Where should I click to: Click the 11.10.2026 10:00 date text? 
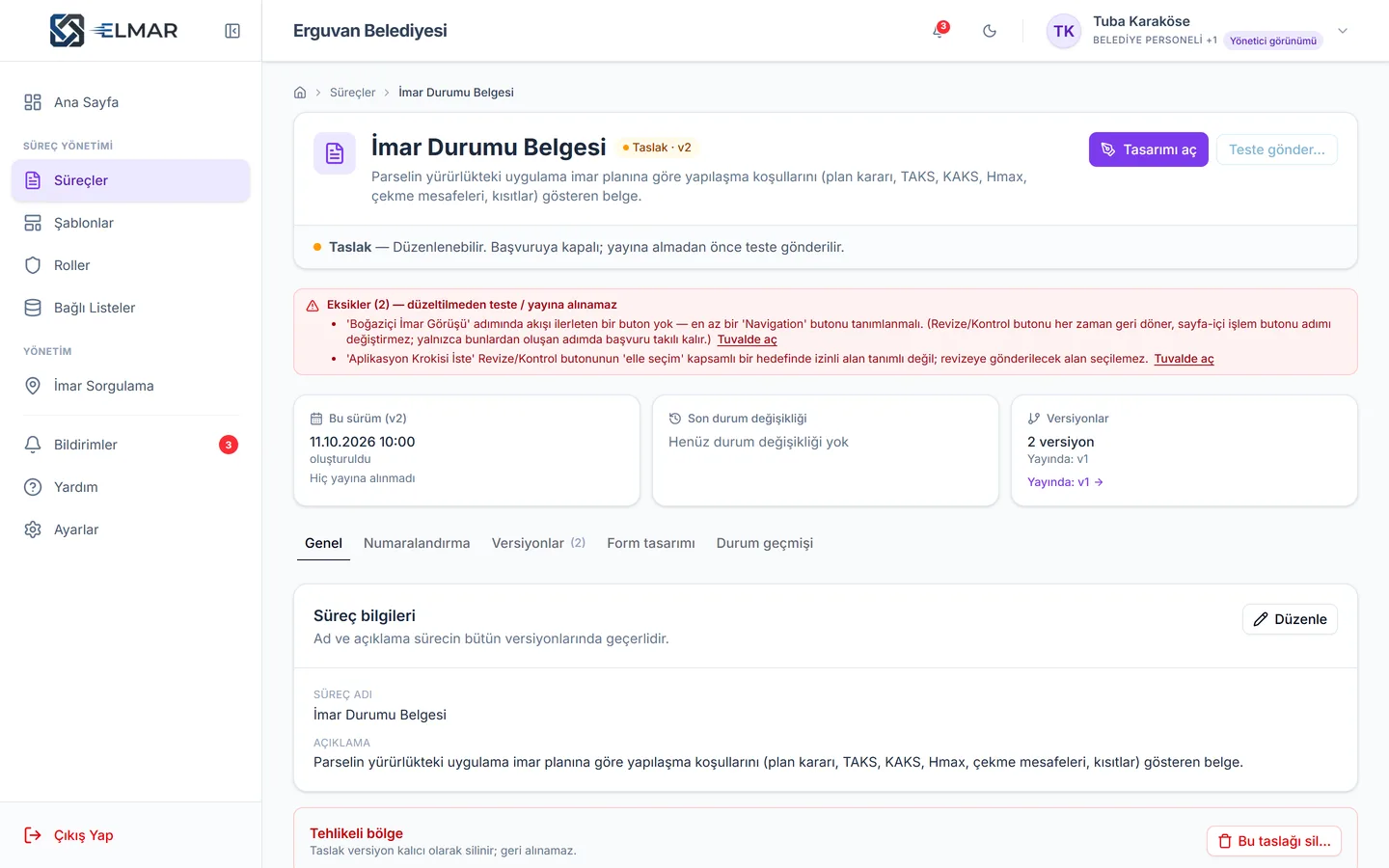[363, 442]
